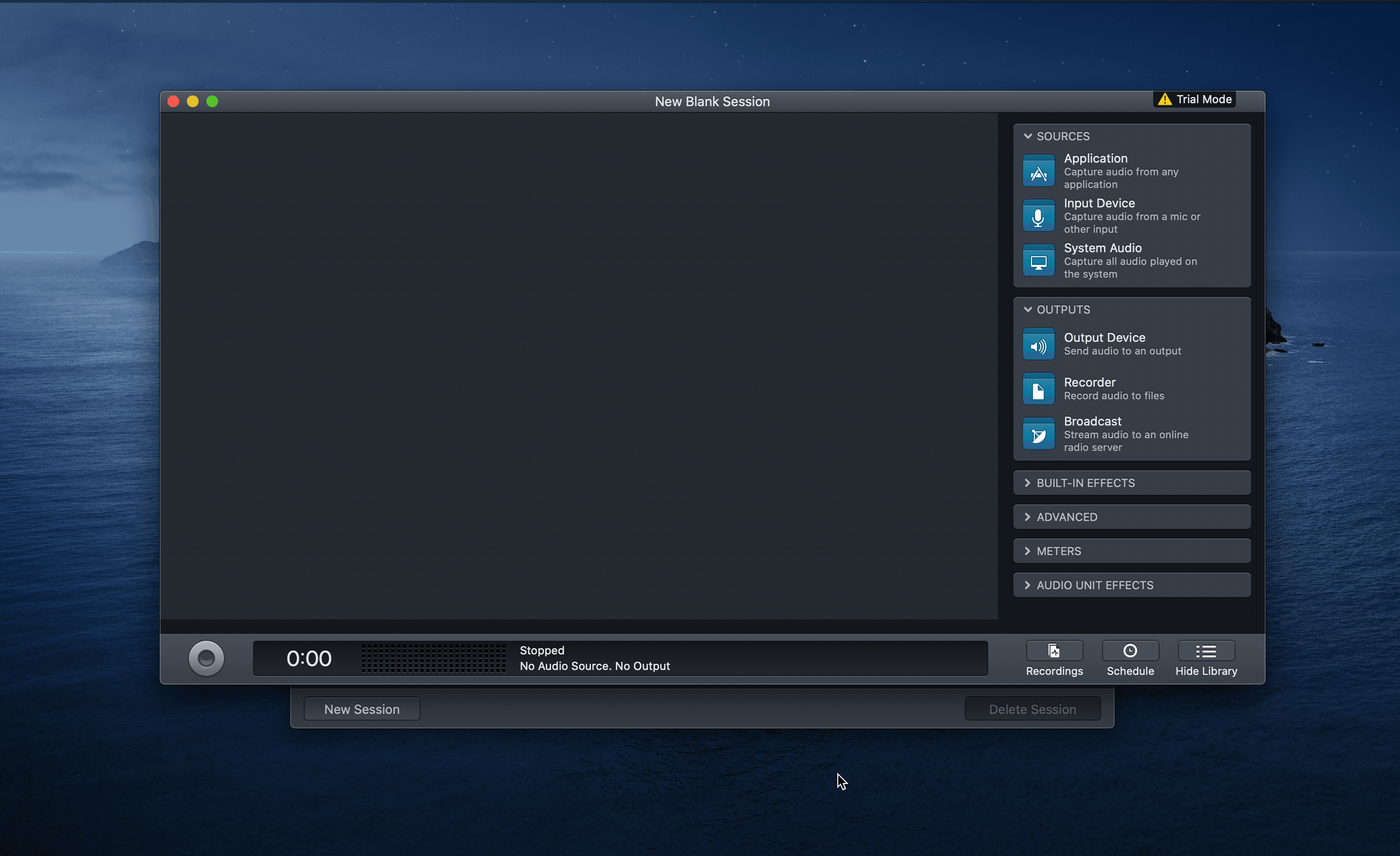Image resolution: width=1400 pixels, height=856 pixels.
Task: Click 'Stream audio to an online radio server' text
Action: 1126,441
